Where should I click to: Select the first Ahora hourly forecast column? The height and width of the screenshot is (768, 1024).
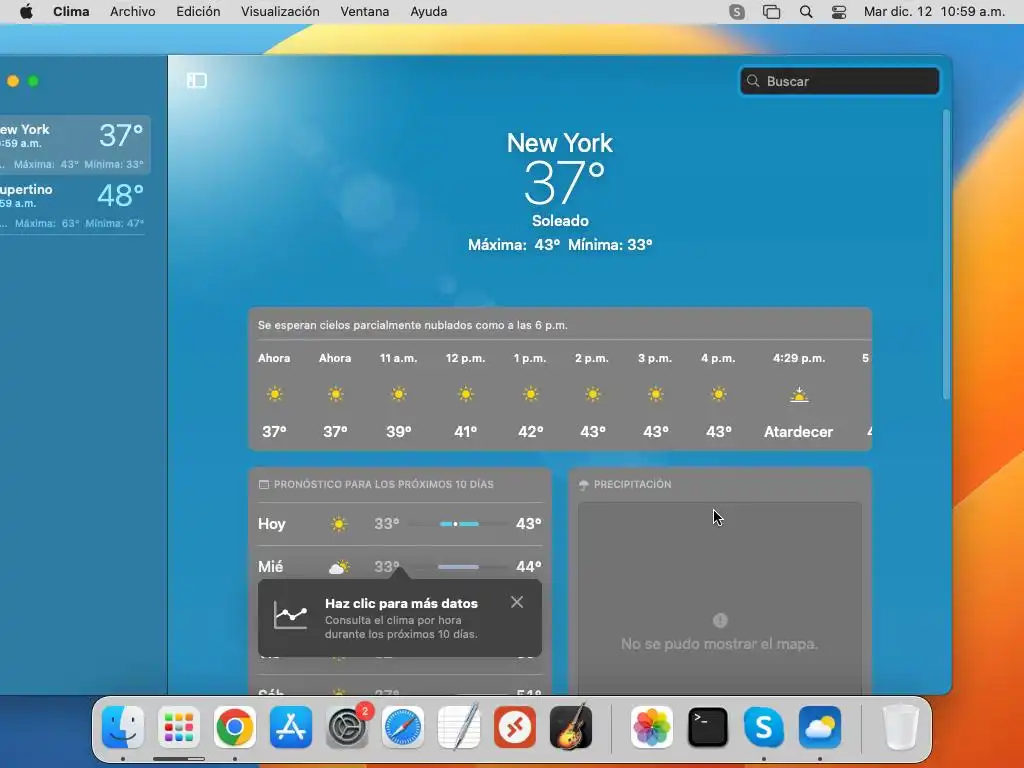(274, 395)
